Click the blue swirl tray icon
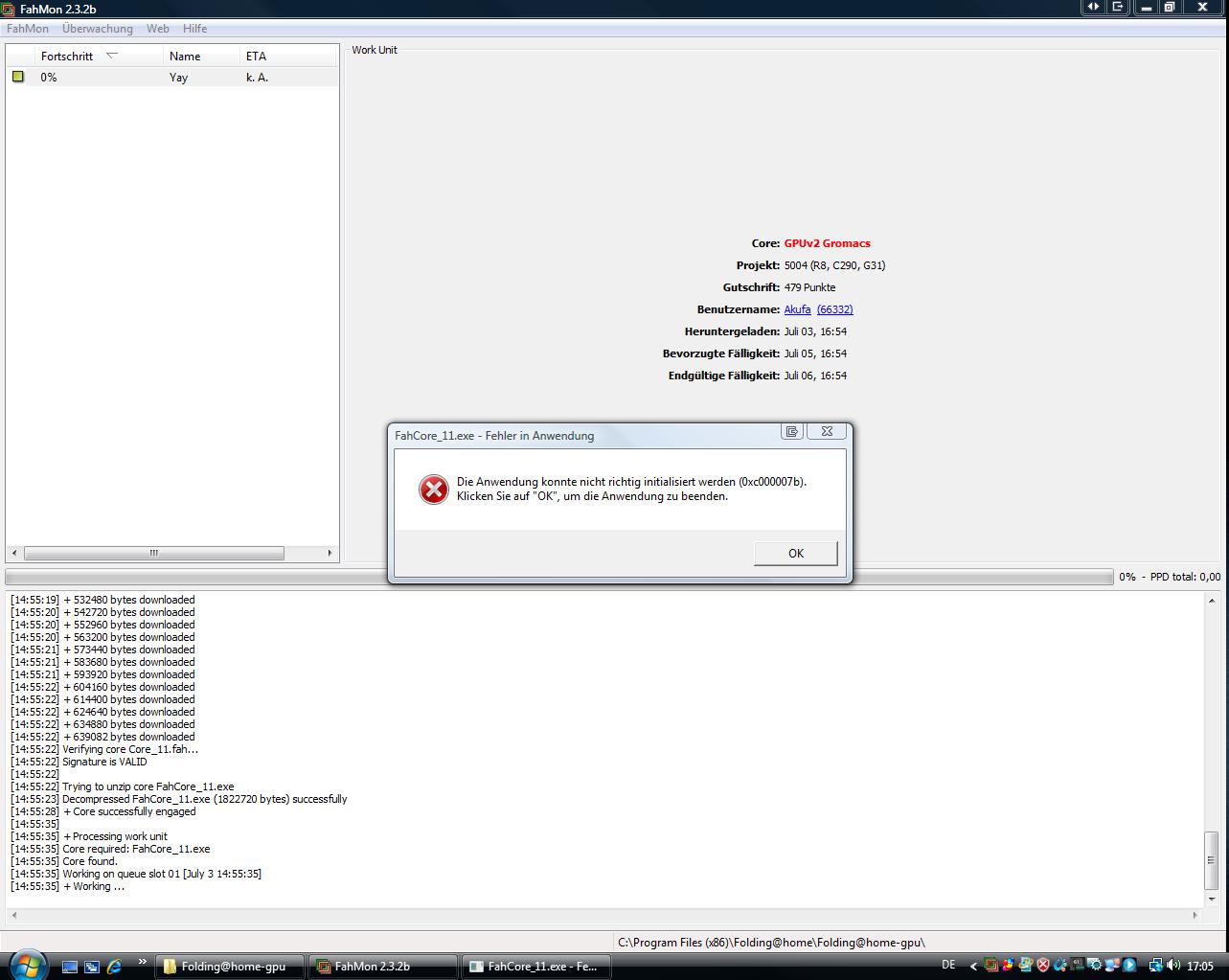 [1060, 966]
